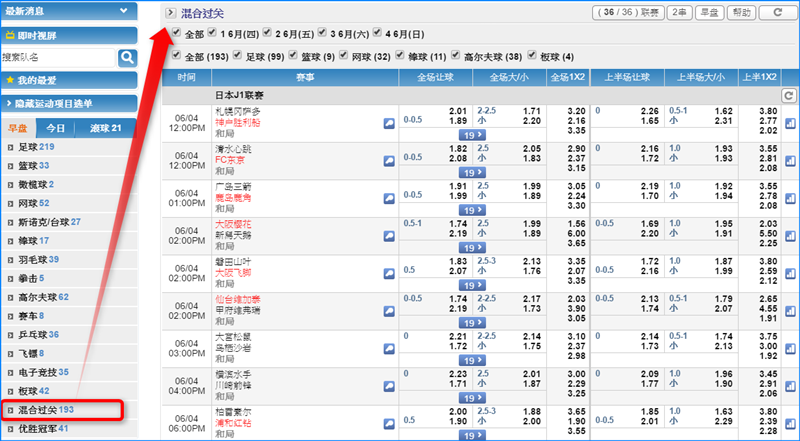This screenshot has height=441, width=800.
Task: Click the 帮助 button
Action: tap(740, 12)
